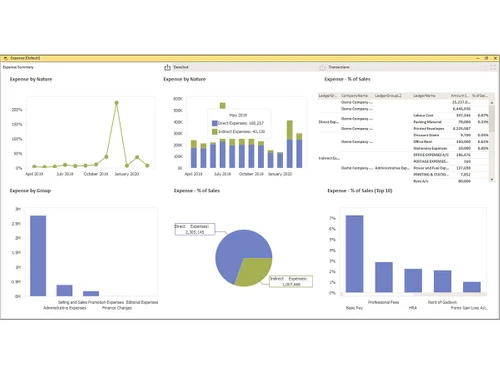
Task: Select the Rent A/c ledger cell
Action: click(421, 181)
